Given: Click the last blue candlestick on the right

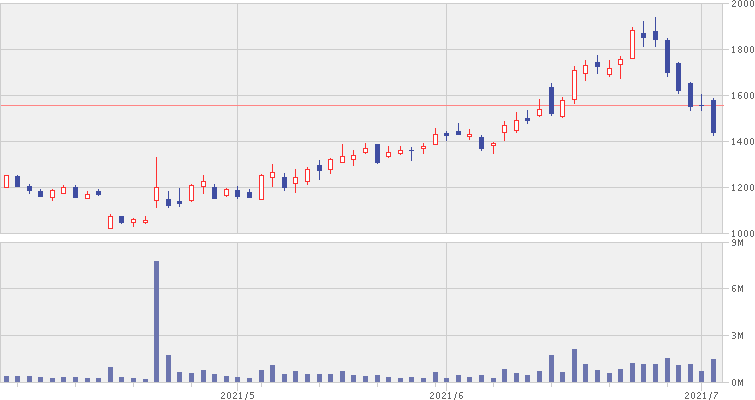Looking at the screenshot, I should 713,116.
